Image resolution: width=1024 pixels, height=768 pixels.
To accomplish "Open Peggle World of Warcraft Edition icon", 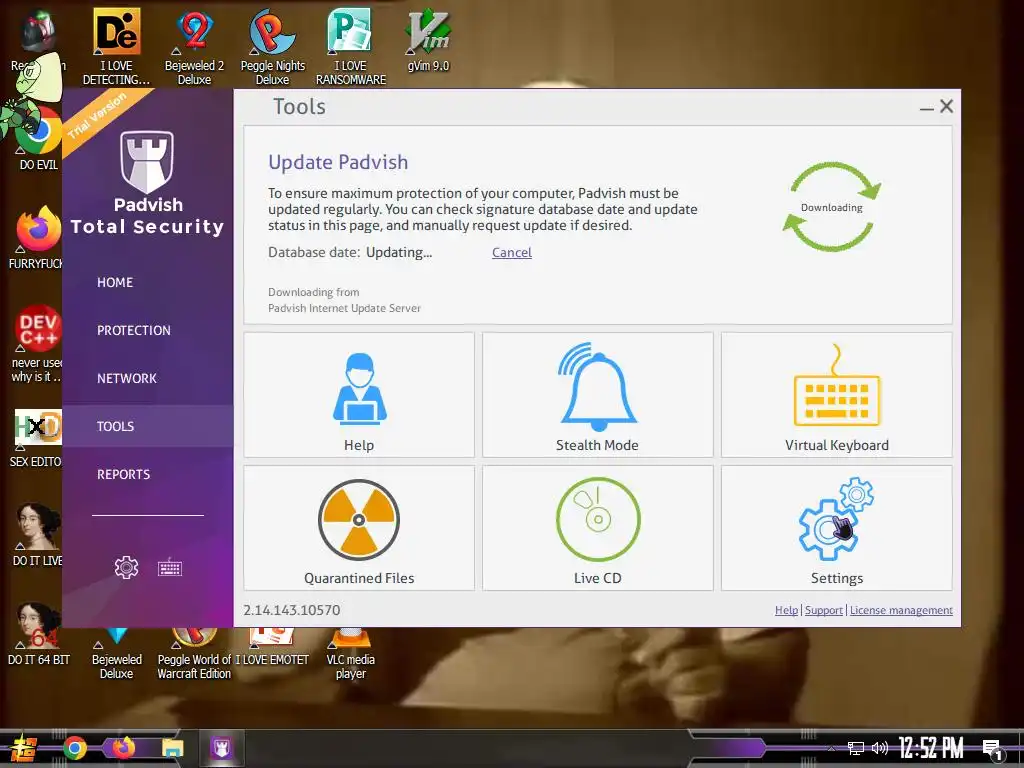I will click(194, 654).
